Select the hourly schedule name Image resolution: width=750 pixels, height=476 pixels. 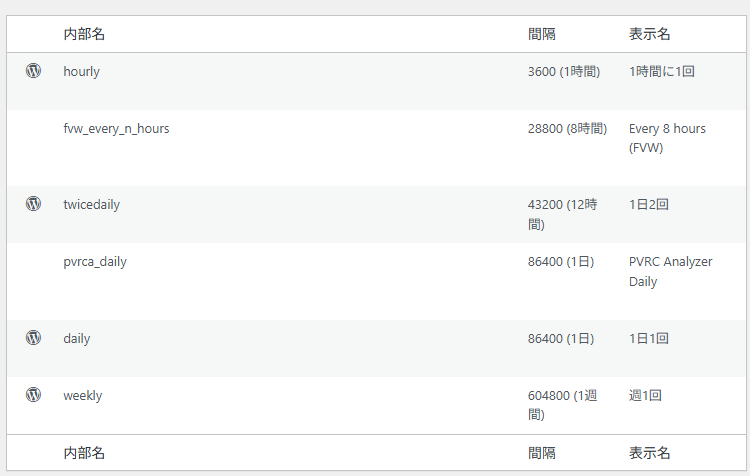click(81, 72)
